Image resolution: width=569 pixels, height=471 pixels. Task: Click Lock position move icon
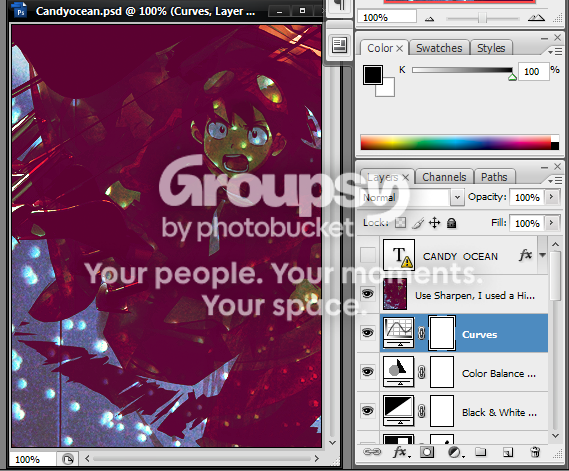(434, 222)
